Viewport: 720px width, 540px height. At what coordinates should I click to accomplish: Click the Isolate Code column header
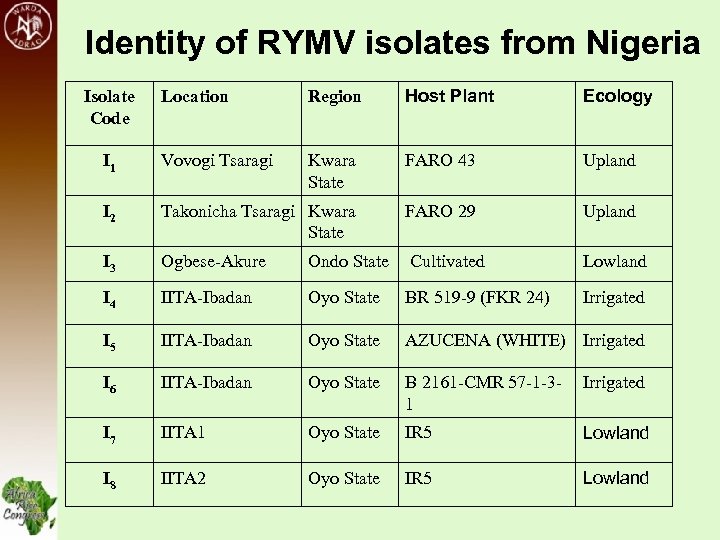pos(109,107)
